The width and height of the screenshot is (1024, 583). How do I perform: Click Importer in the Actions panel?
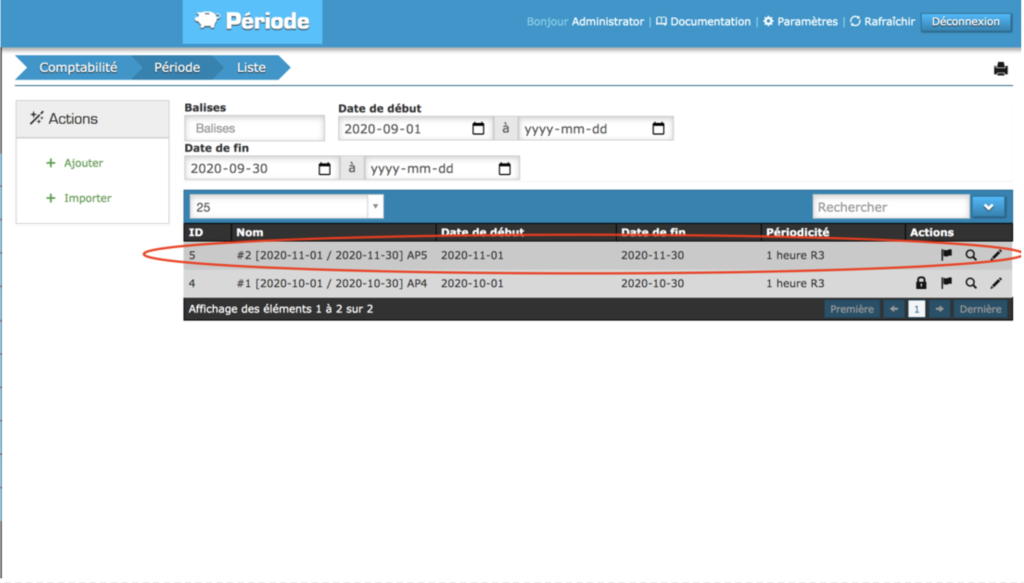coord(87,198)
